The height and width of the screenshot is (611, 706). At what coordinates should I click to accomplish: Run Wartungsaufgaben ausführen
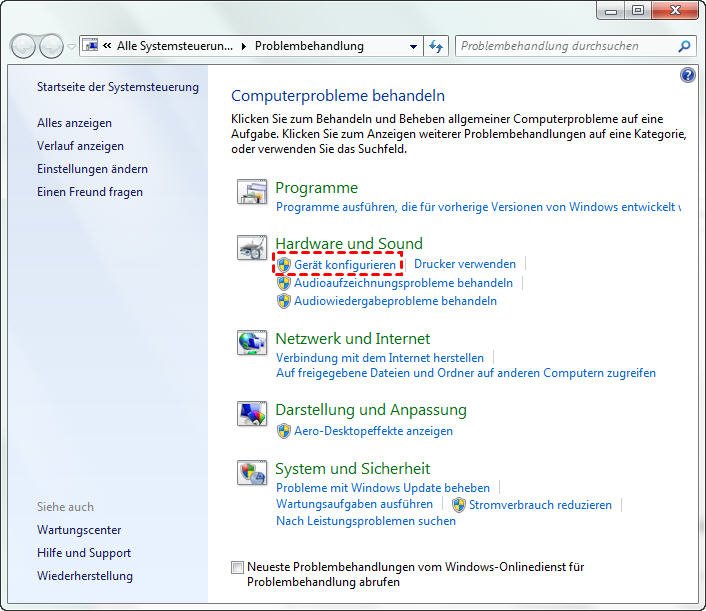point(354,504)
